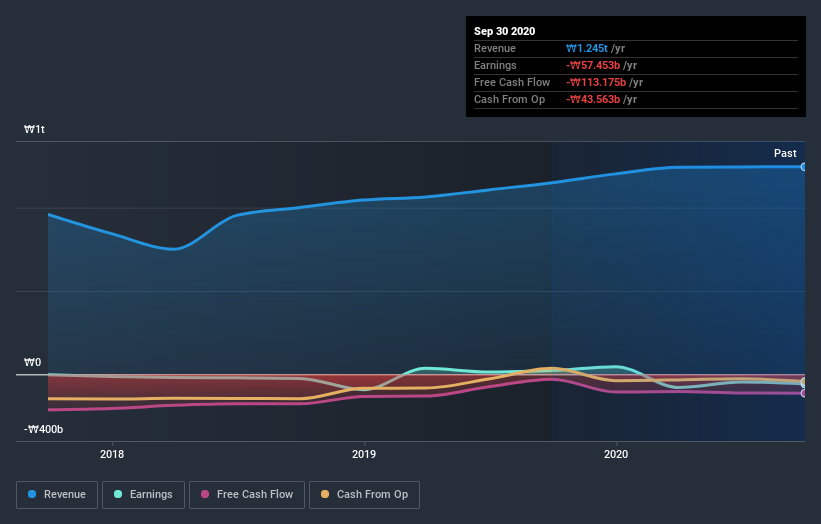This screenshot has width=821, height=524.
Task: Click the Revenue label in the tooltip
Action: pyautogui.click(x=495, y=48)
